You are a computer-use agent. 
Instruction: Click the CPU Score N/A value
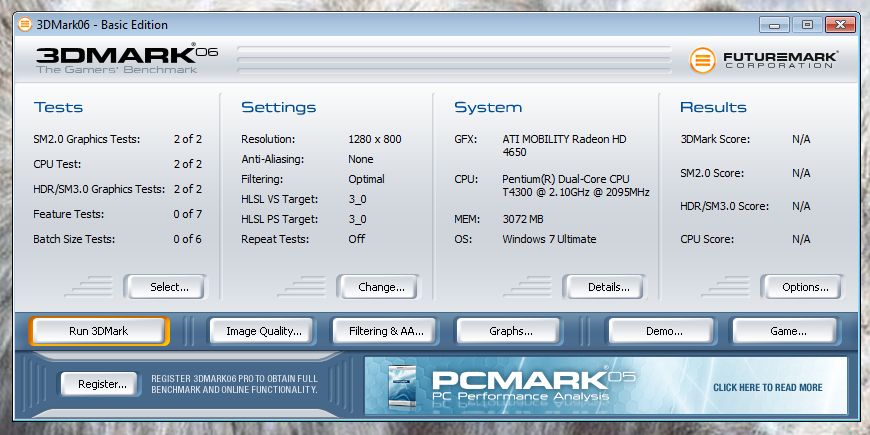801,239
